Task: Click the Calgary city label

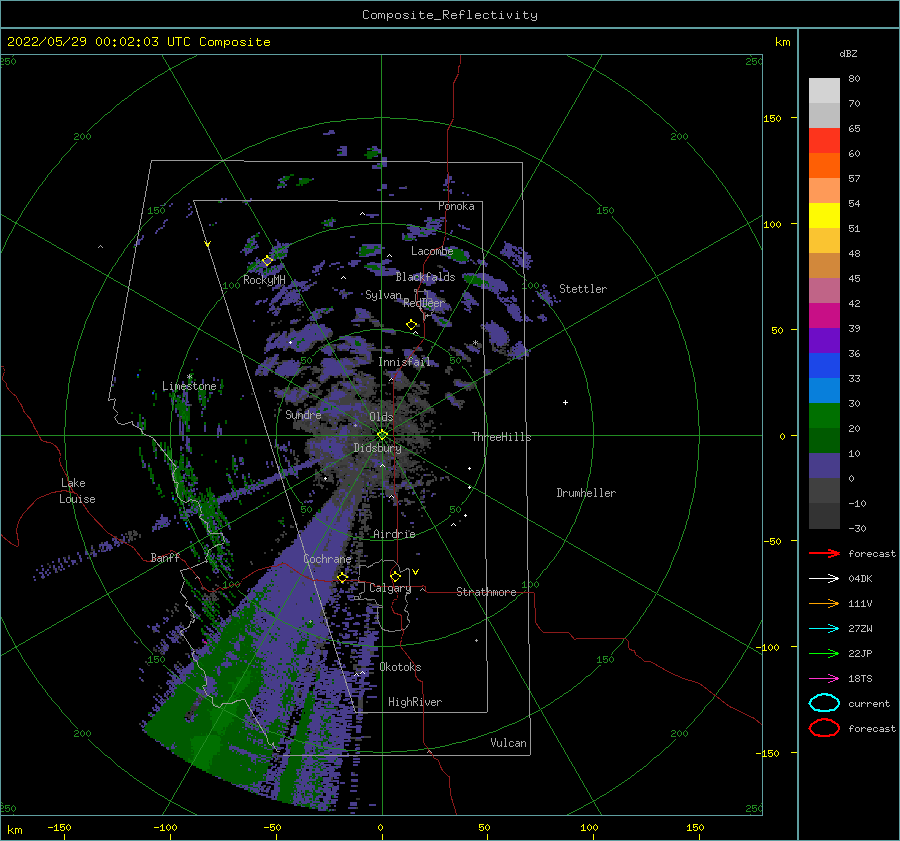Action: click(390, 588)
